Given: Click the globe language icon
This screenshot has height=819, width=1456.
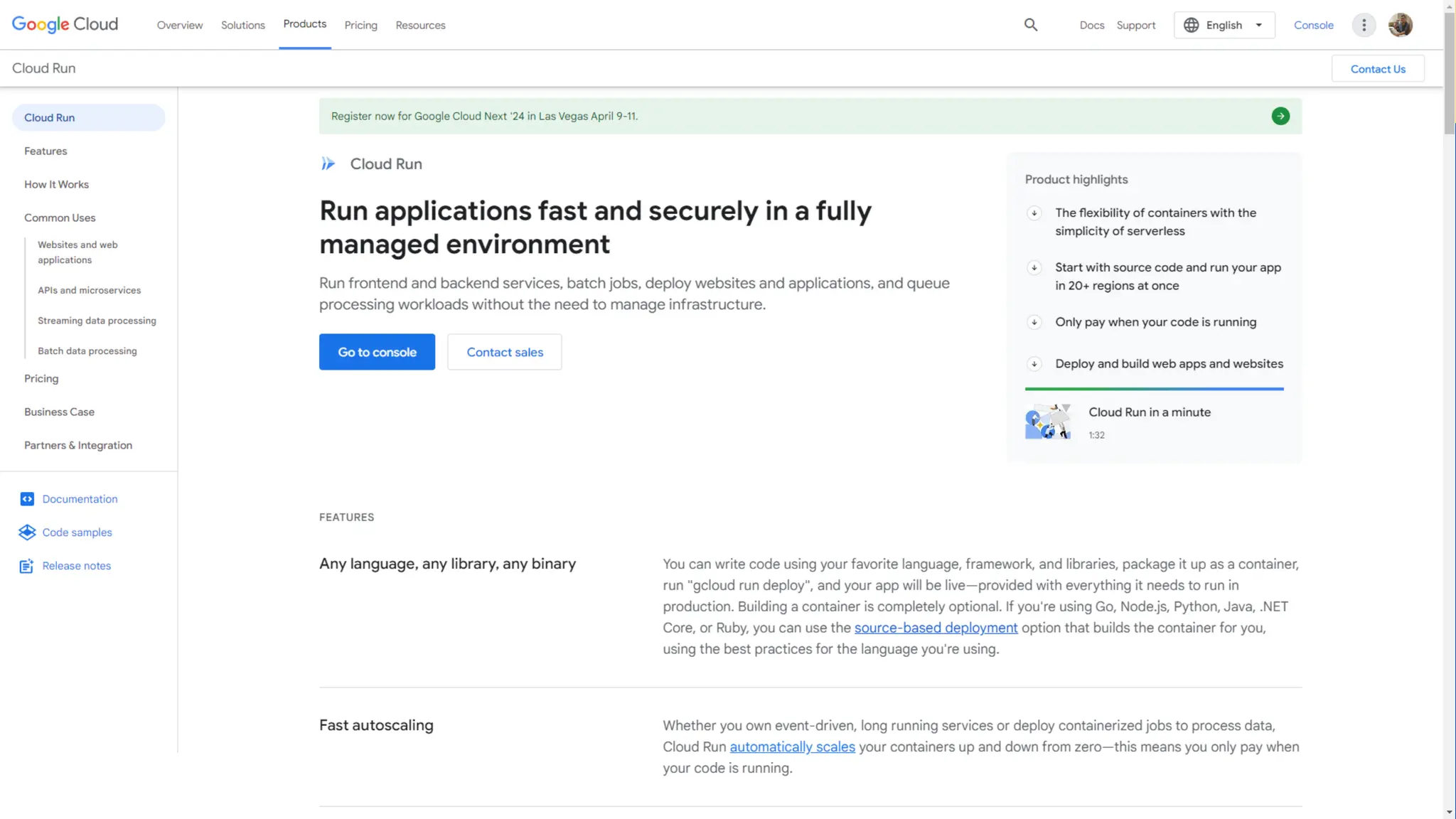Looking at the screenshot, I should (1192, 25).
